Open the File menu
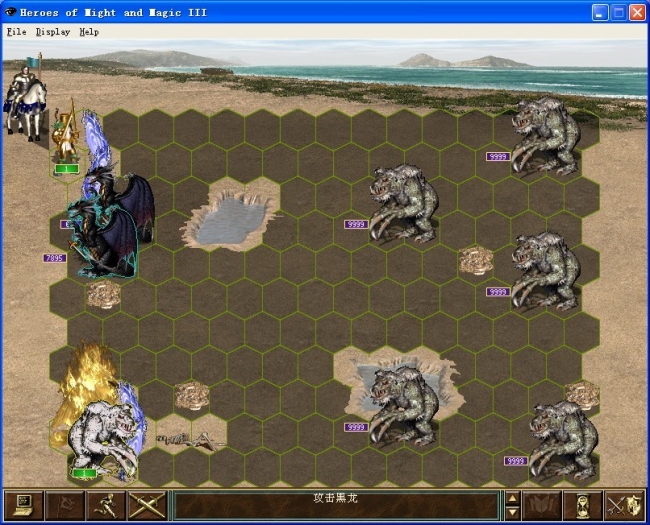This screenshot has width=650, height=525. (17, 32)
